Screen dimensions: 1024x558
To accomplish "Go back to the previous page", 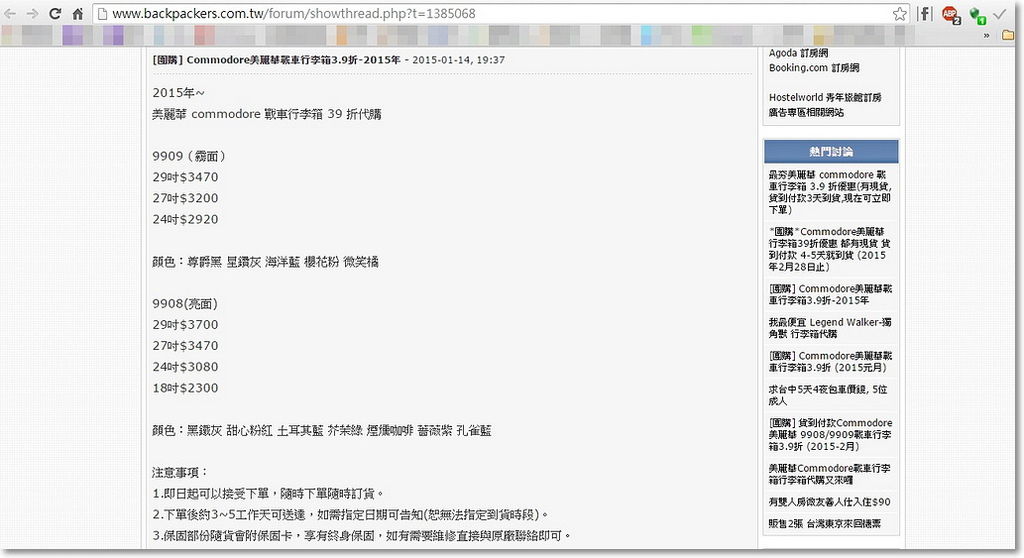I will [10, 14].
